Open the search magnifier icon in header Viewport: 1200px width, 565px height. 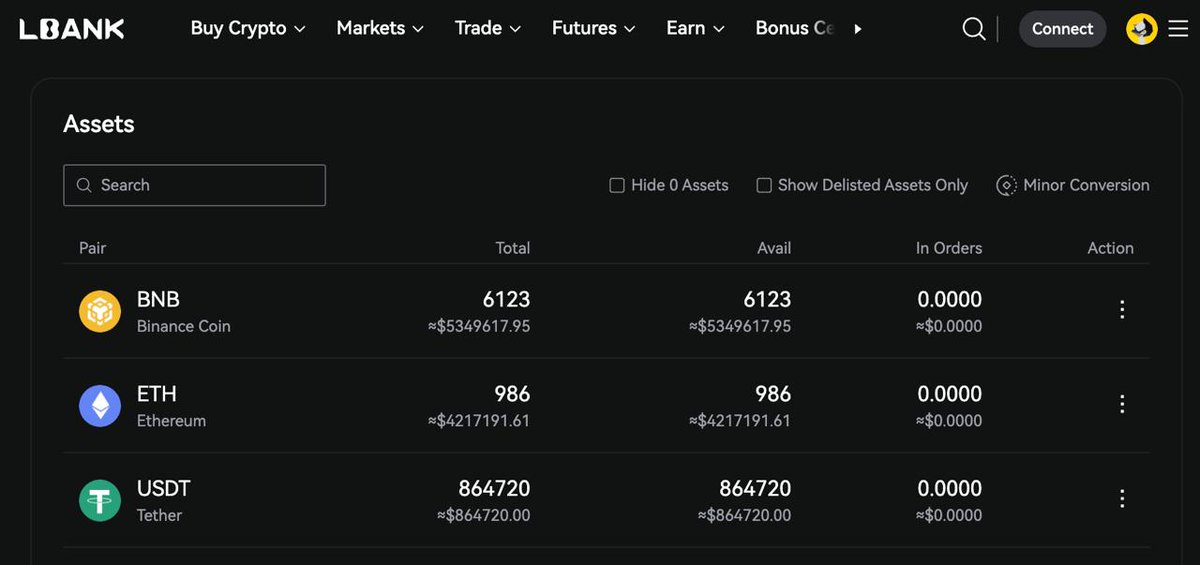[973, 29]
